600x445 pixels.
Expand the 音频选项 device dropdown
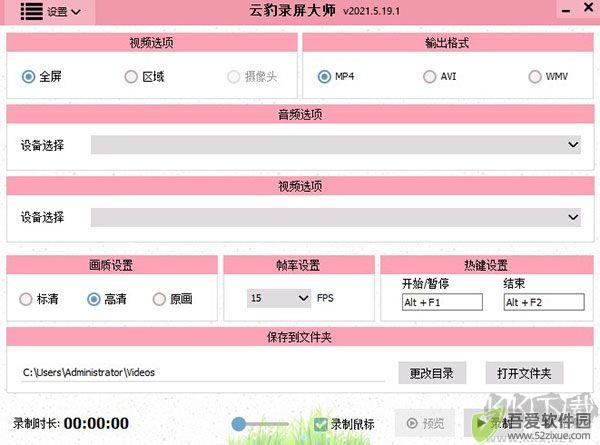point(336,145)
